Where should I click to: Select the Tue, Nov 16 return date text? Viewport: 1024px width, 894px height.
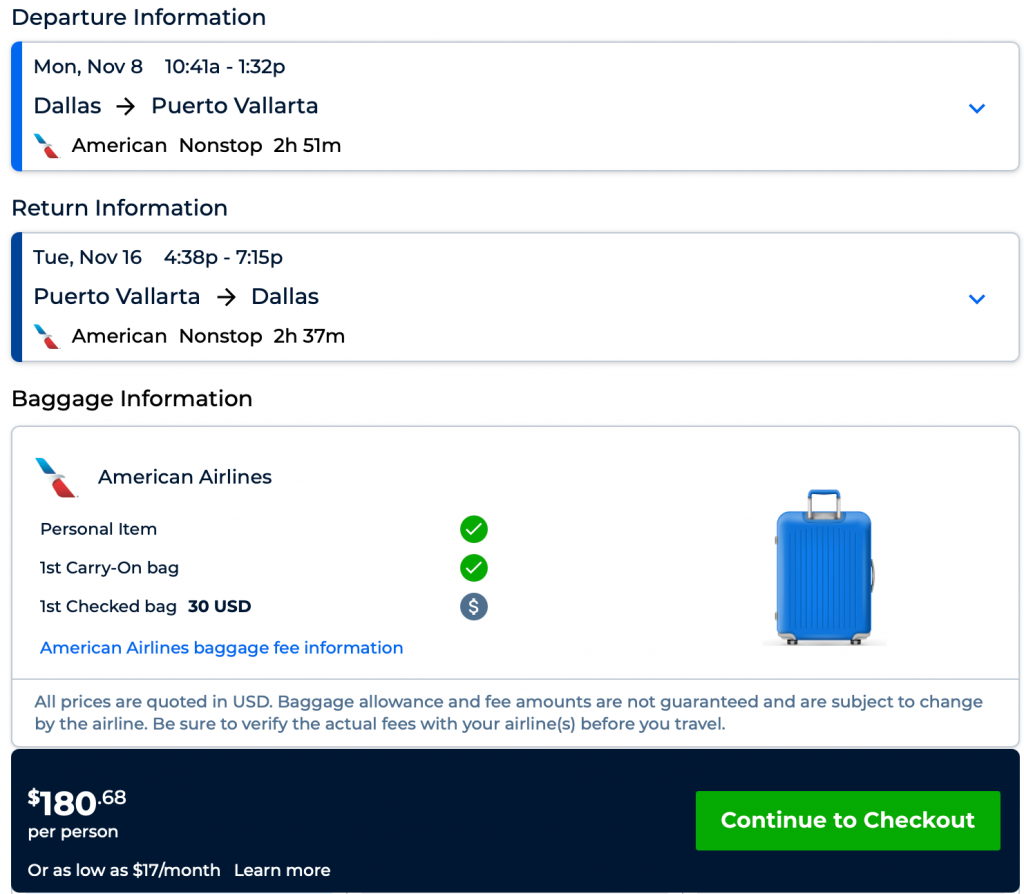click(88, 258)
